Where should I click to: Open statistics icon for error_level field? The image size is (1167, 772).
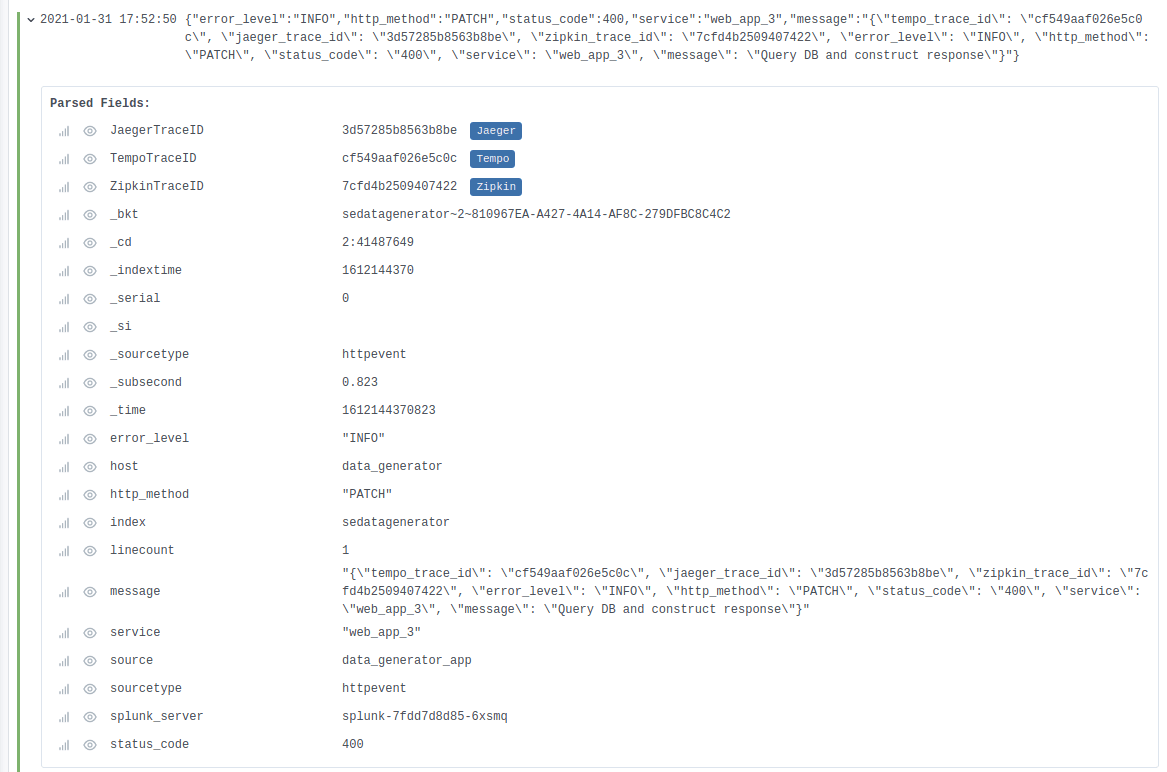tap(64, 439)
